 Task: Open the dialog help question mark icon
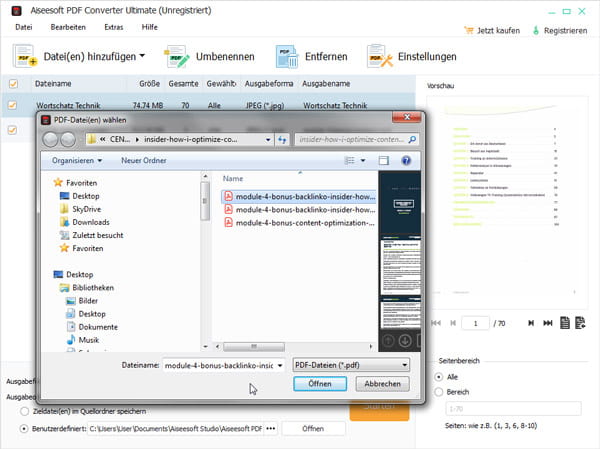pos(406,160)
